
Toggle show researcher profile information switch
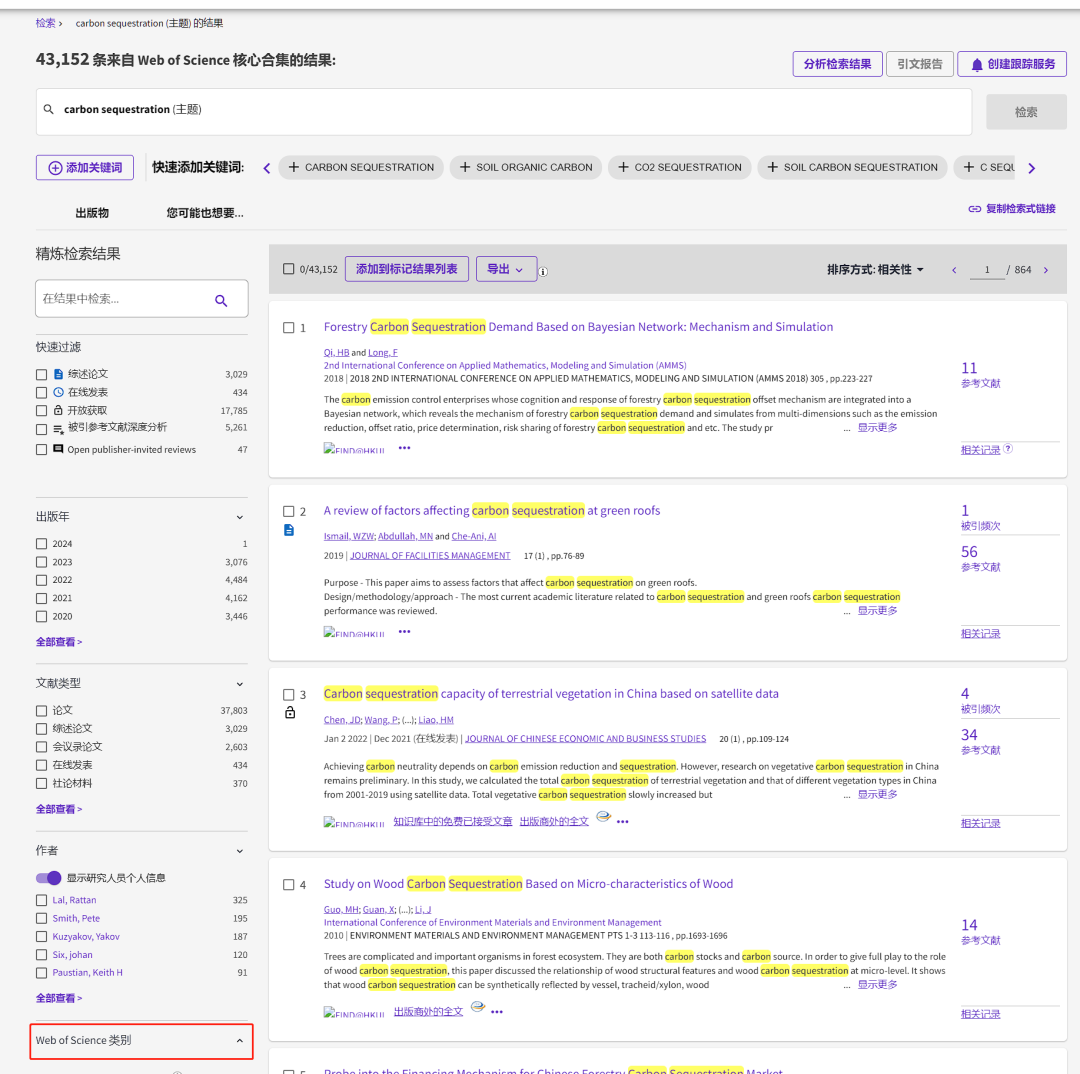click(x=48, y=878)
